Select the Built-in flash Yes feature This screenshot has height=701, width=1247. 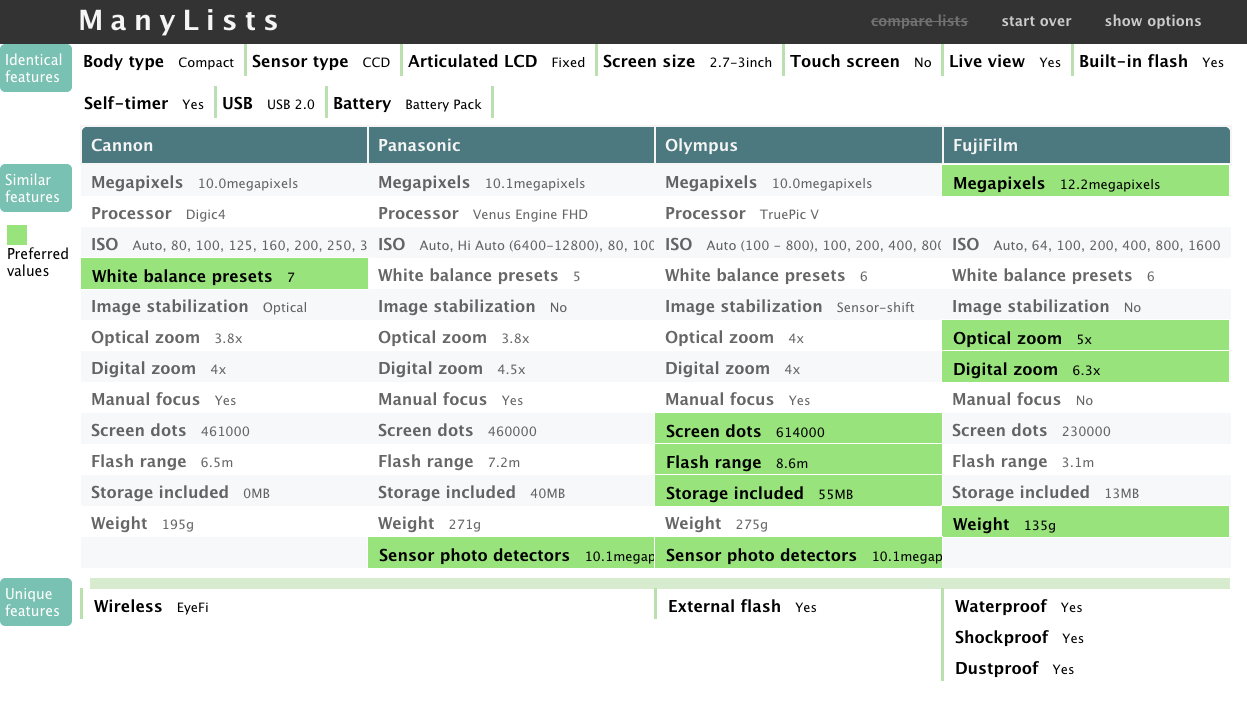pyautogui.click(x=1151, y=62)
